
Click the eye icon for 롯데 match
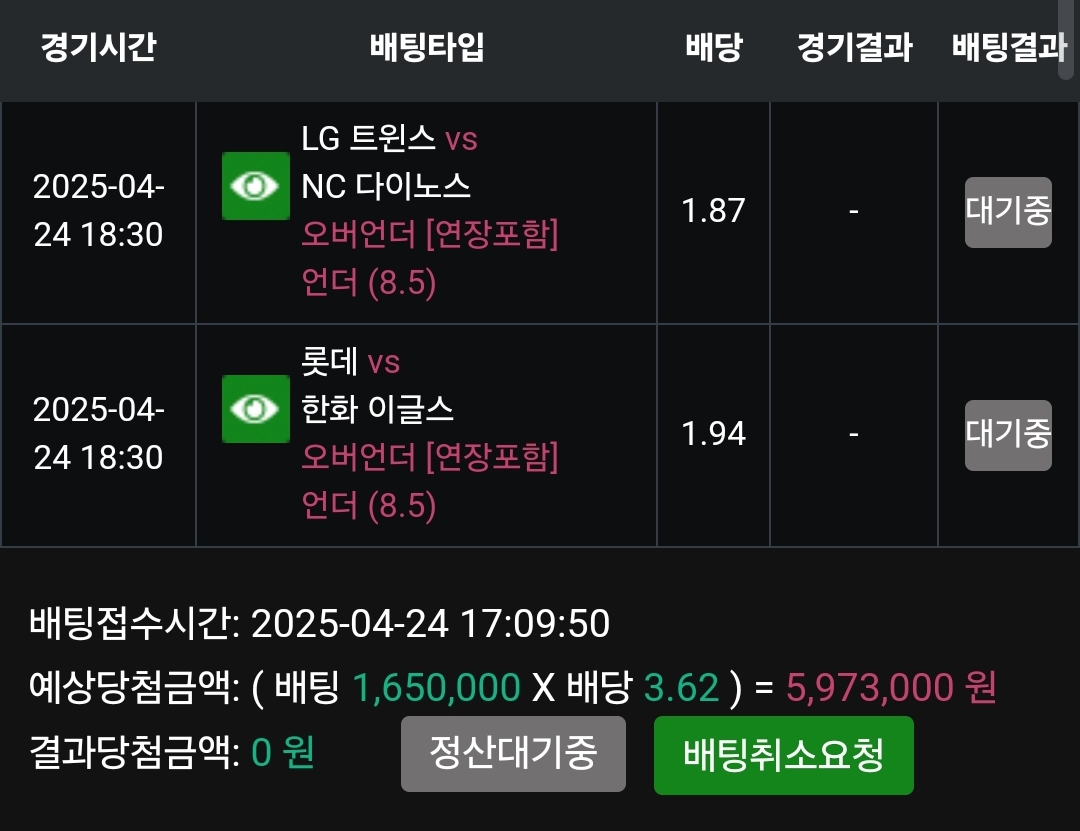256,409
